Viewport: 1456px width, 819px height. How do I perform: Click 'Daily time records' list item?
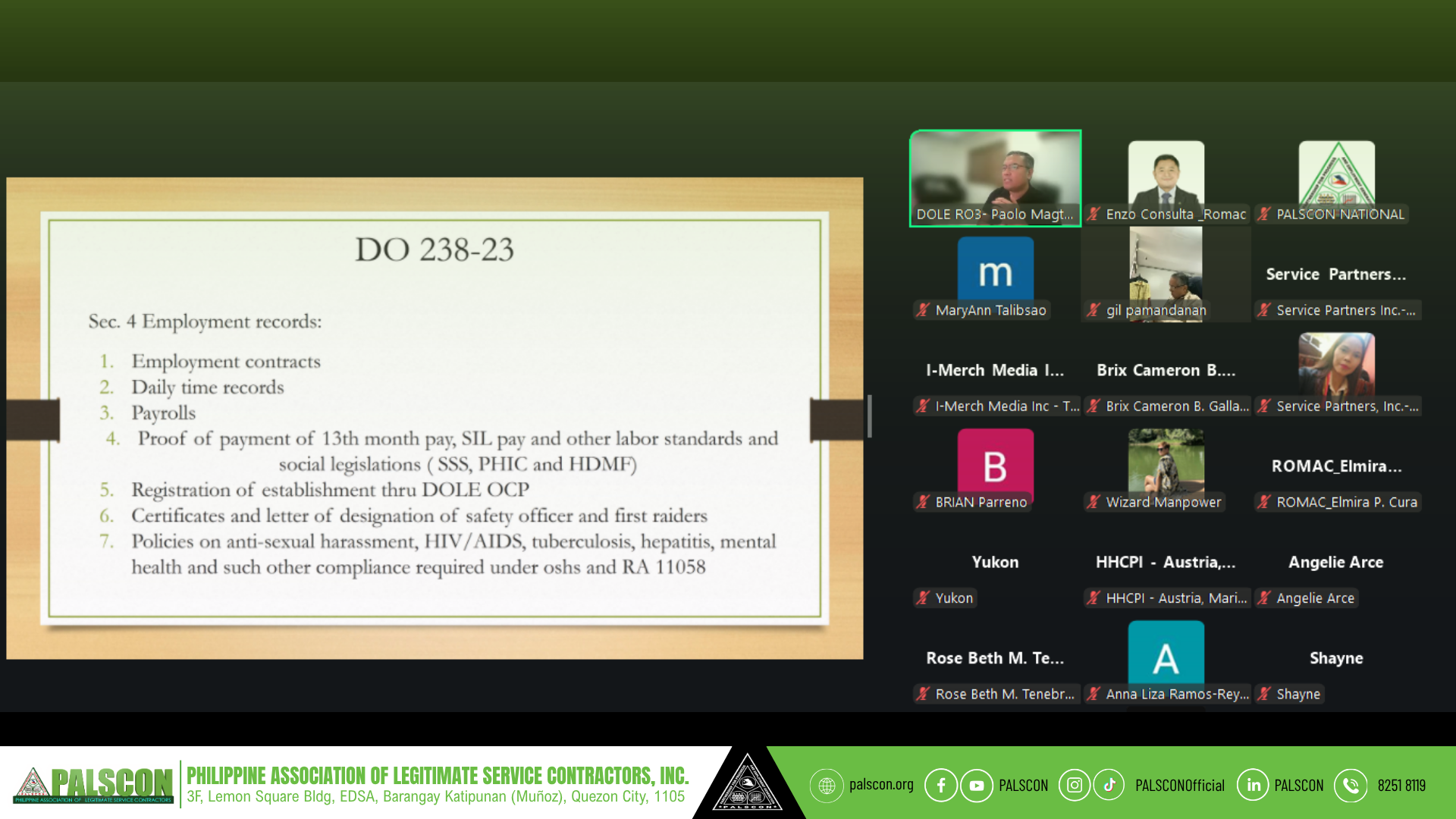click(208, 388)
